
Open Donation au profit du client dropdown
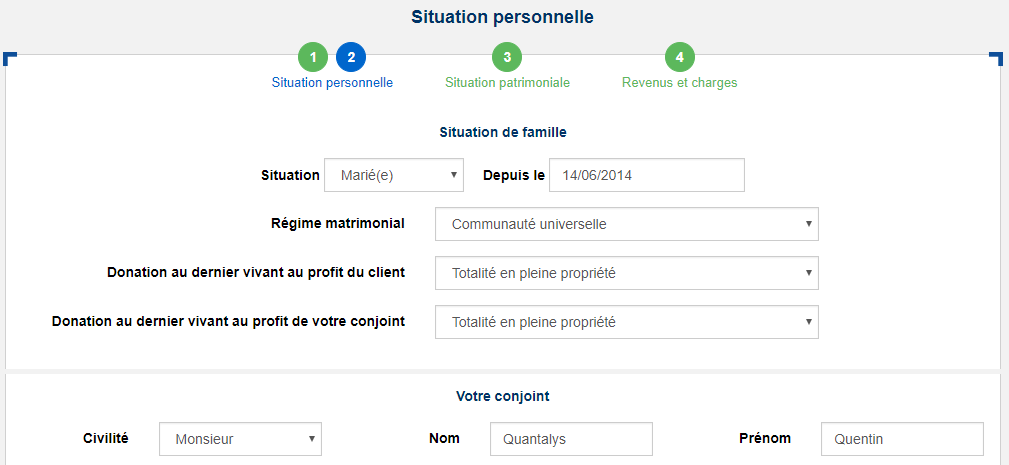627,273
